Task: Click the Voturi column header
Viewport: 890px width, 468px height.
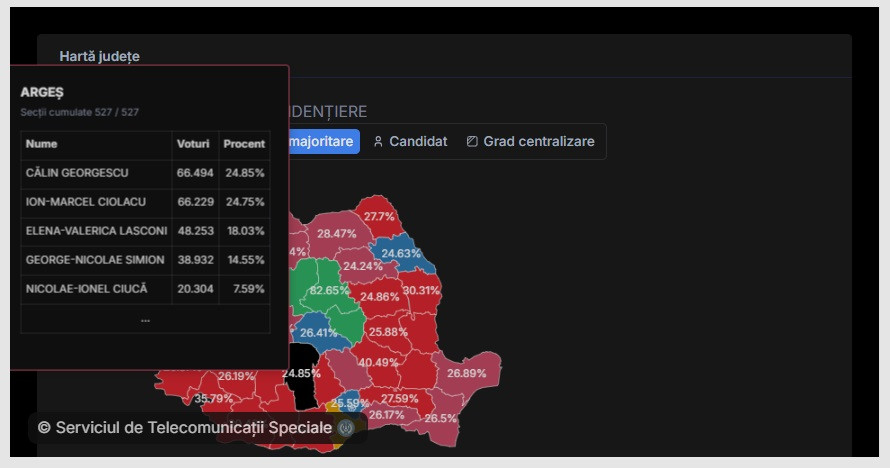Action: coord(193,144)
